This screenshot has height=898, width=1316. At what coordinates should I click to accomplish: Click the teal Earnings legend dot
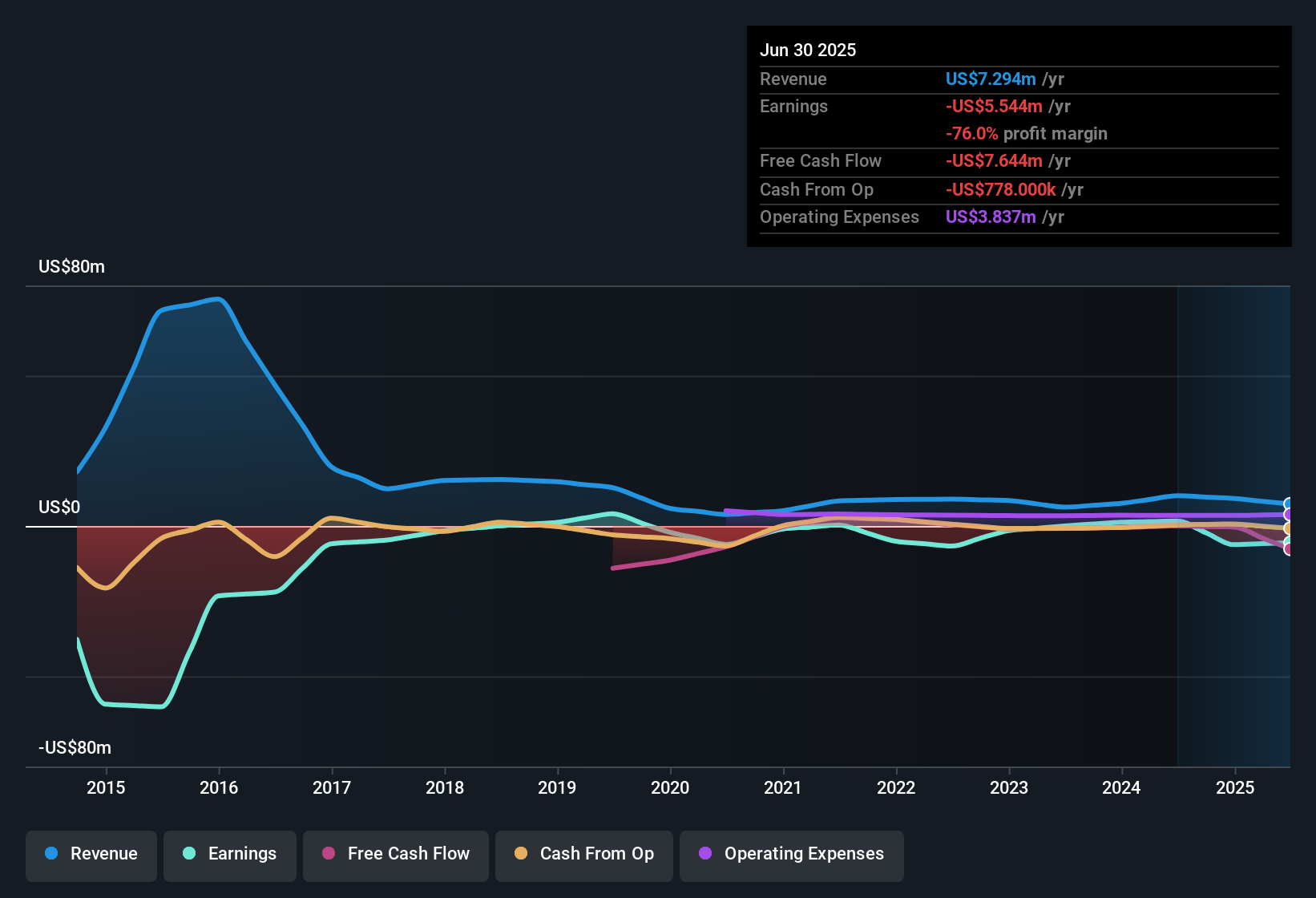point(188,854)
